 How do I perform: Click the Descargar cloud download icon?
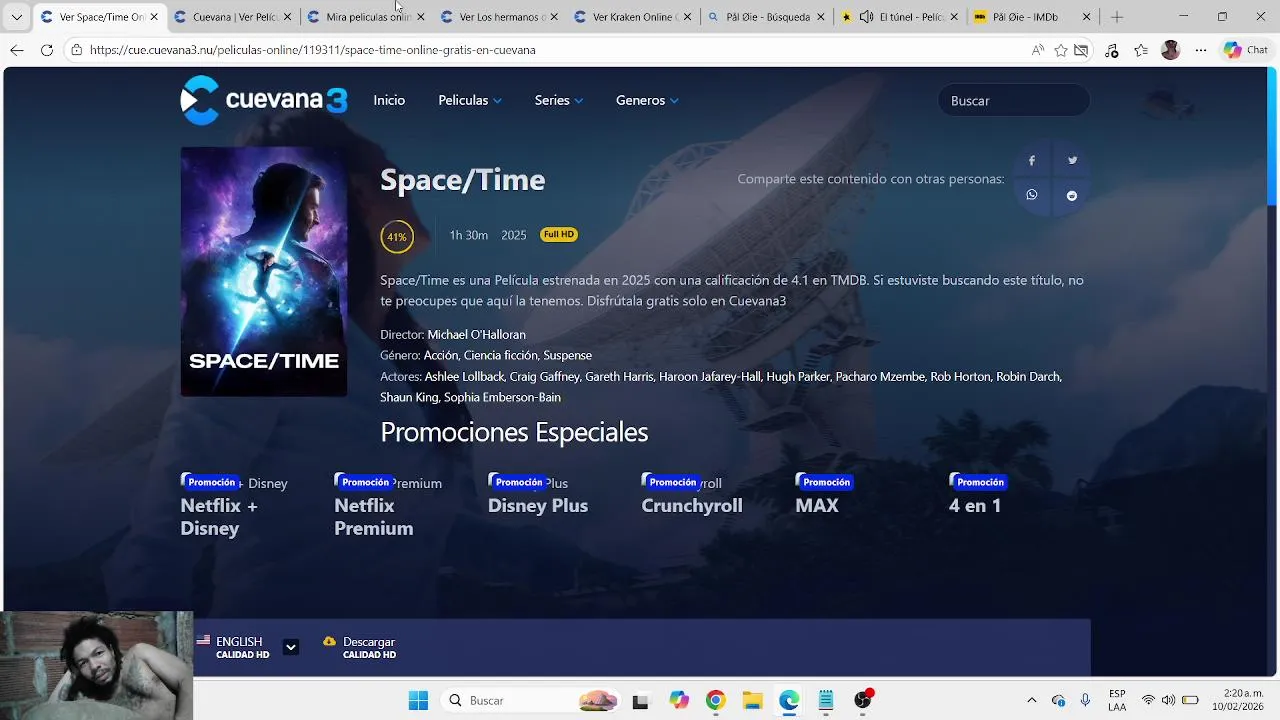coord(329,641)
